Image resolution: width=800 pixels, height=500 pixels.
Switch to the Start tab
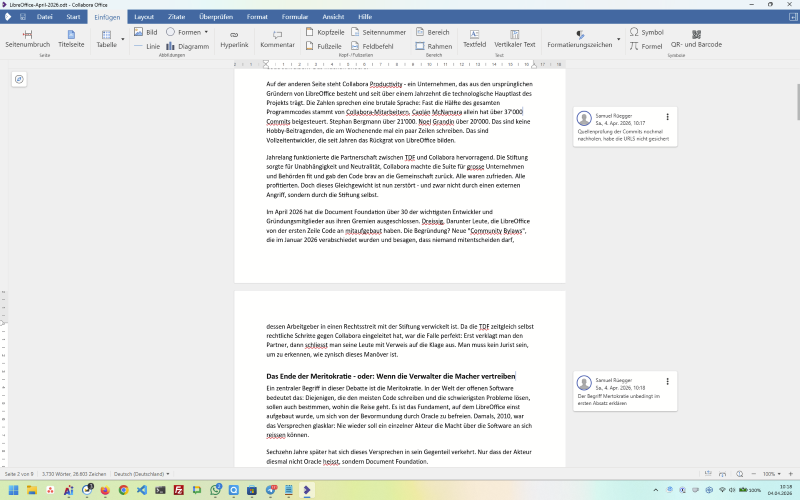tap(73, 17)
